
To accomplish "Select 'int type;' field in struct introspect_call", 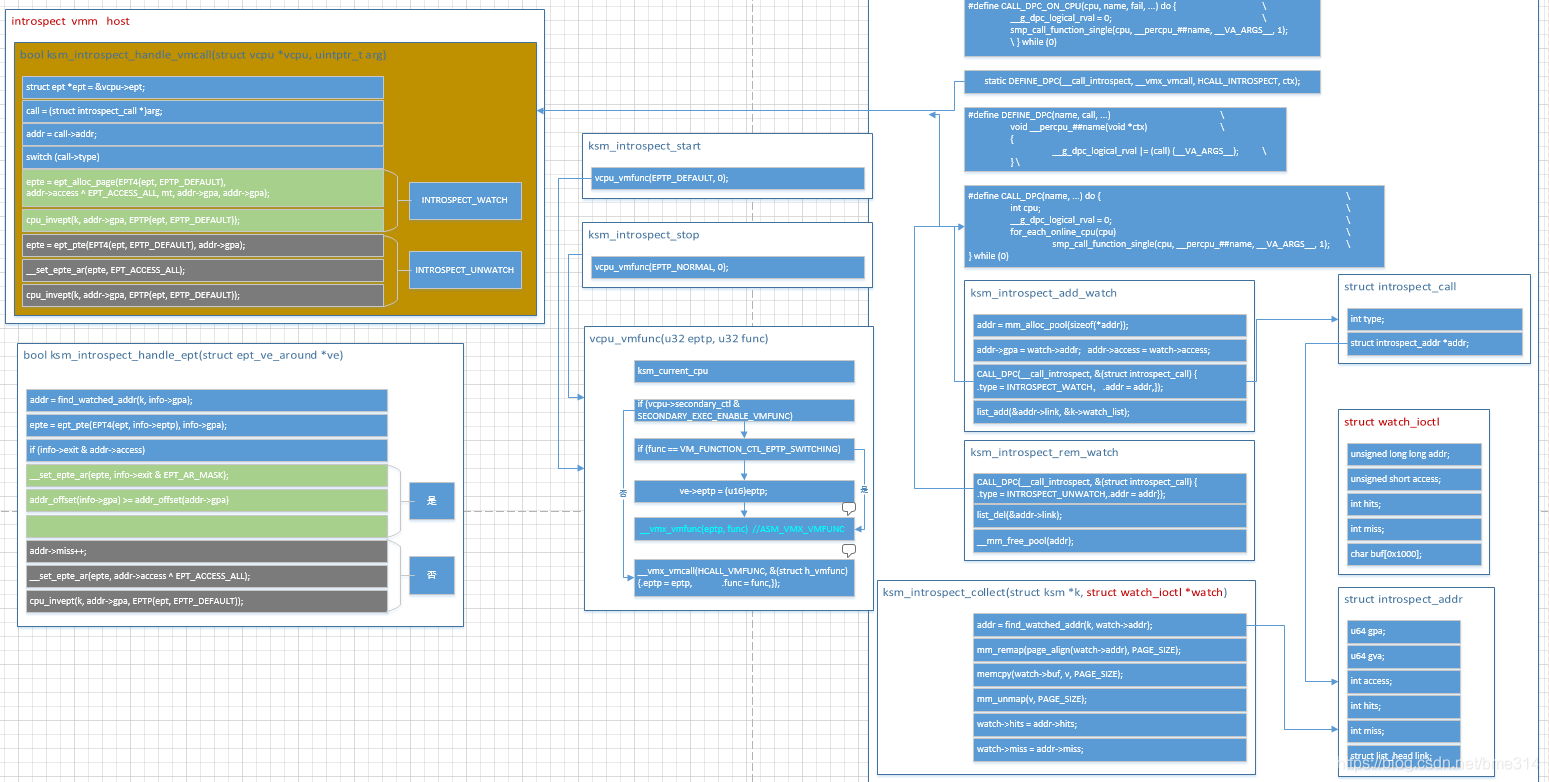I will [1434, 319].
